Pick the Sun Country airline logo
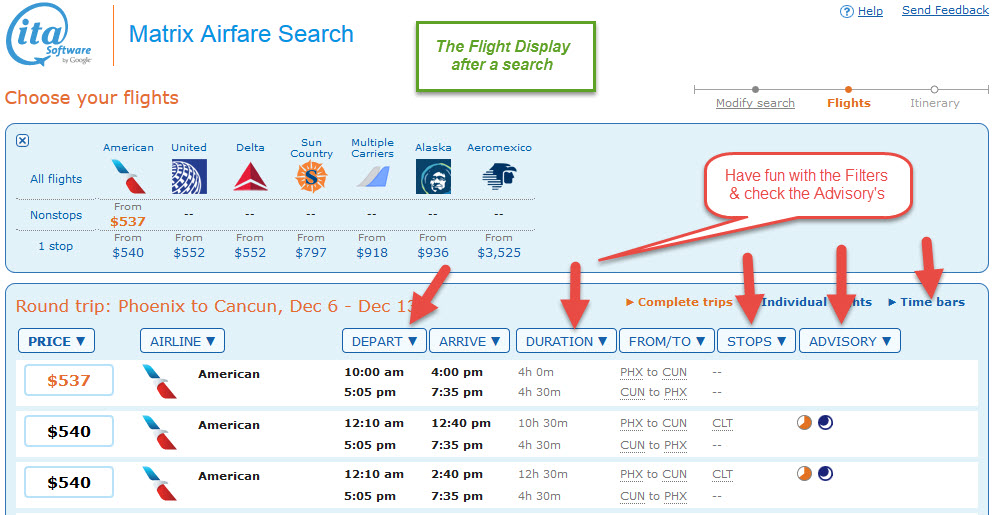The width and height of the screenshot is (997, 515). 311,178
